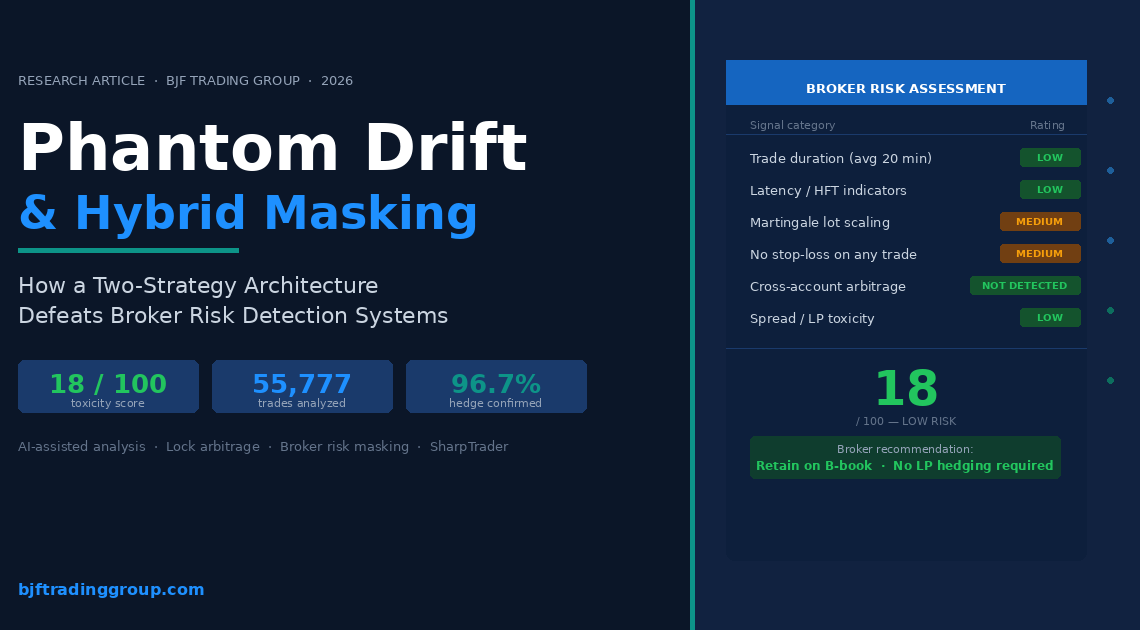Click the Phantom Drift title
Viewport: 1140px width, 630px height.
tap(272, 150)
